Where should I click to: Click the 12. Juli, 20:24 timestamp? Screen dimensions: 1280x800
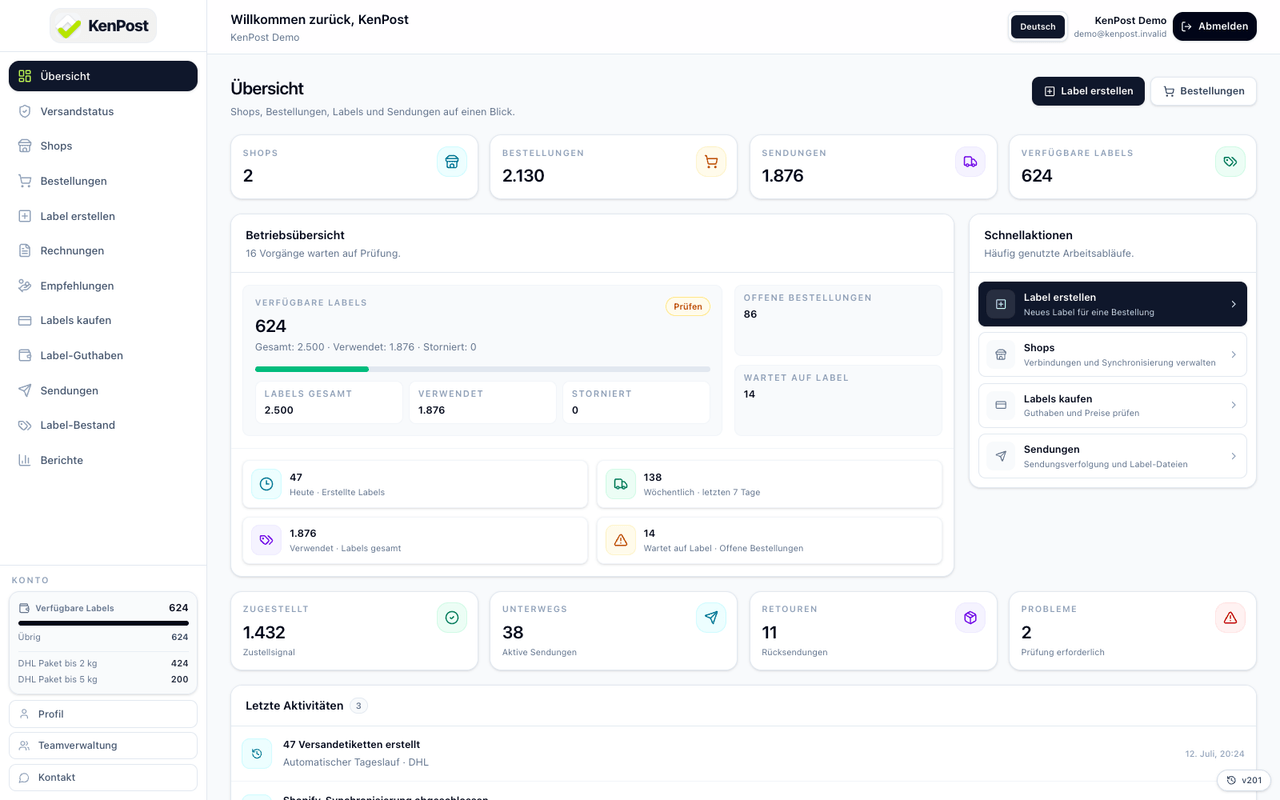[1215, 754]
